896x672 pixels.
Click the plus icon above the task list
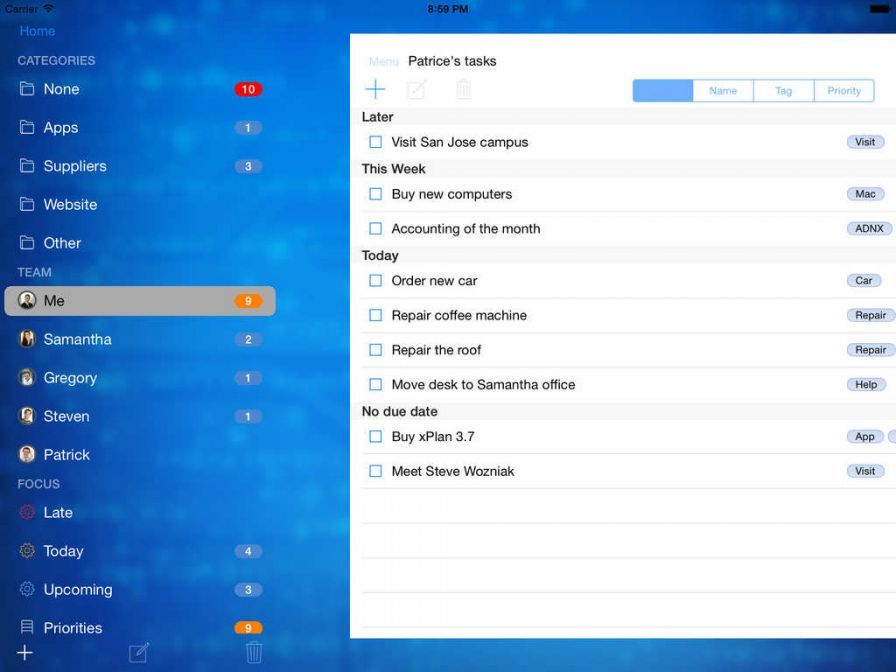pos(375,90)
